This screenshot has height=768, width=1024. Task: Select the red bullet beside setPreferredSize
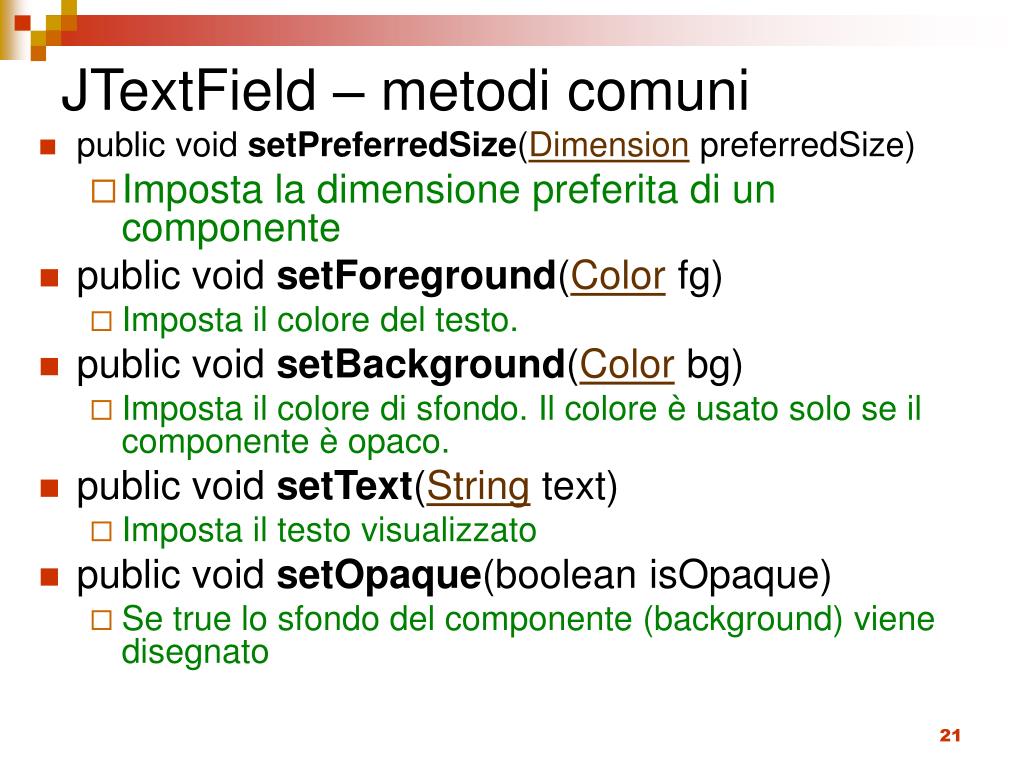click(x=48, y=146)
